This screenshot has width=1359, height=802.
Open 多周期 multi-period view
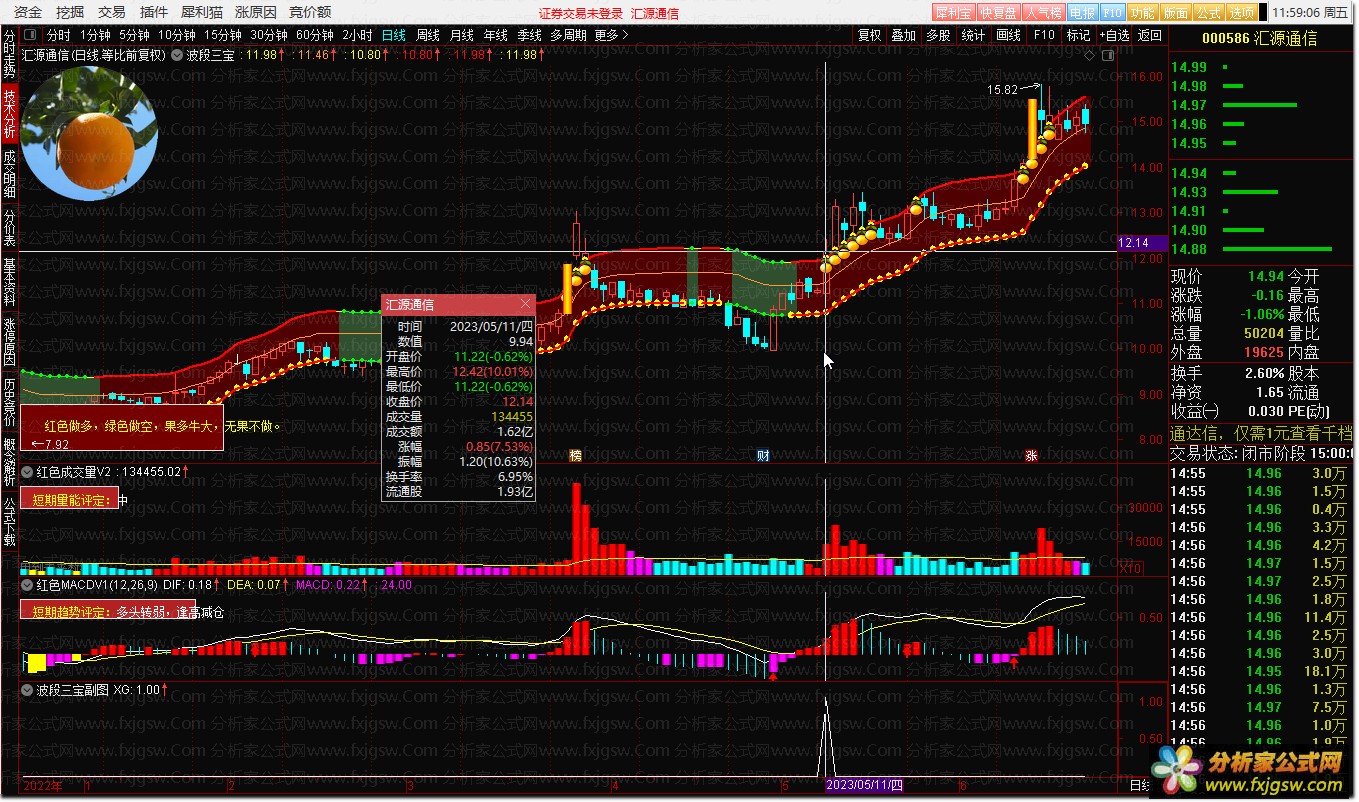tap(568, 35)
